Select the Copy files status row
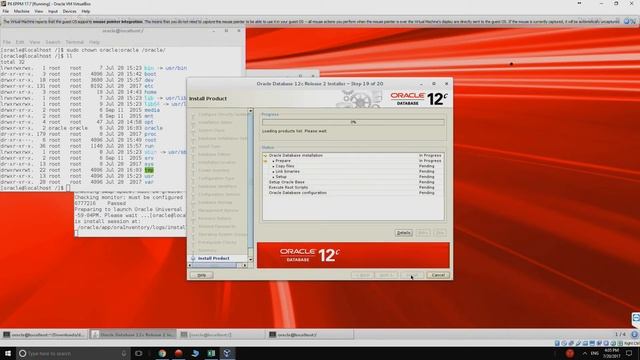Image resolution: width=640 pixels, height=360 pixels. [353, 166]
